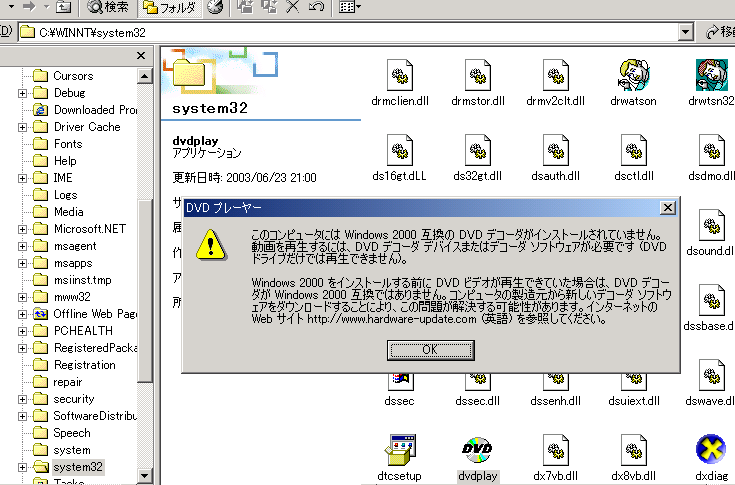Select the system32 folder in tree
The height and width of the screenshot is (485, 735).
pos(68,467)
